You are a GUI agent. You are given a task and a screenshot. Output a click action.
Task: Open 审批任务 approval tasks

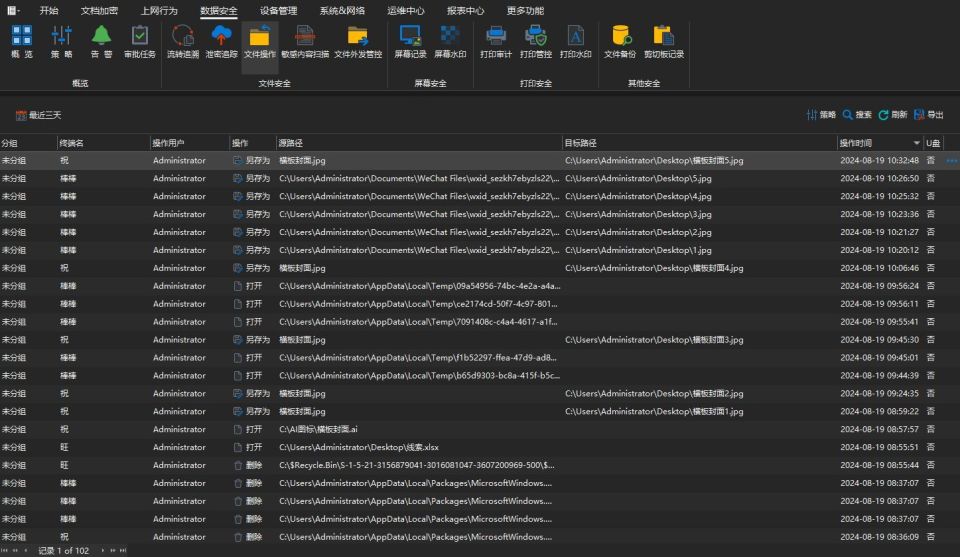[x=140, y=42]
